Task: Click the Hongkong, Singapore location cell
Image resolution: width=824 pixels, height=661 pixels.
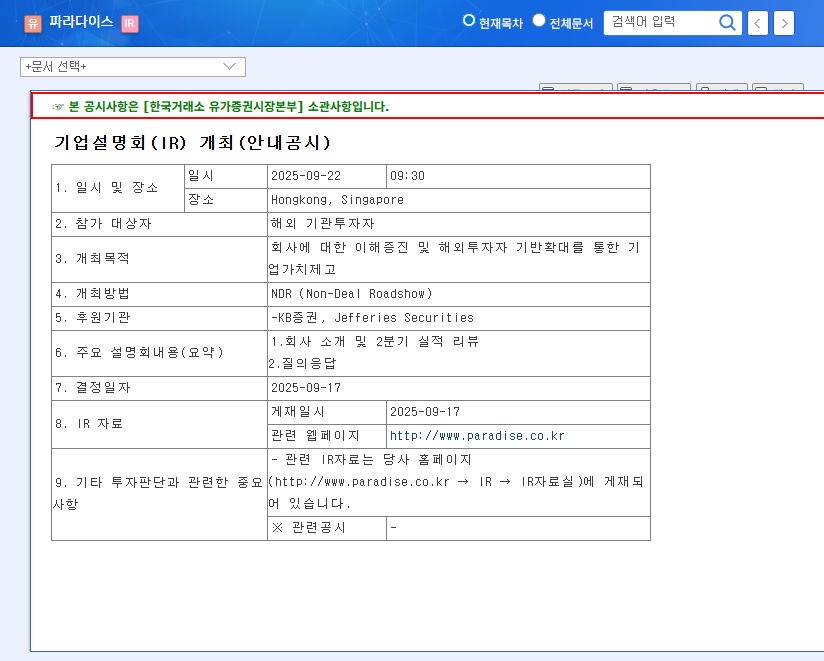Action: tap(459, 200)
